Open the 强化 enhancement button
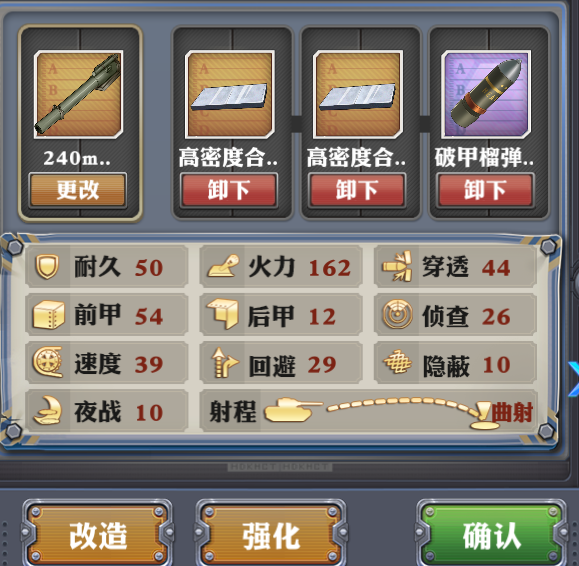The width and height of the screenshot is (579, 566). pyautogui.click(x=271, y=535)
